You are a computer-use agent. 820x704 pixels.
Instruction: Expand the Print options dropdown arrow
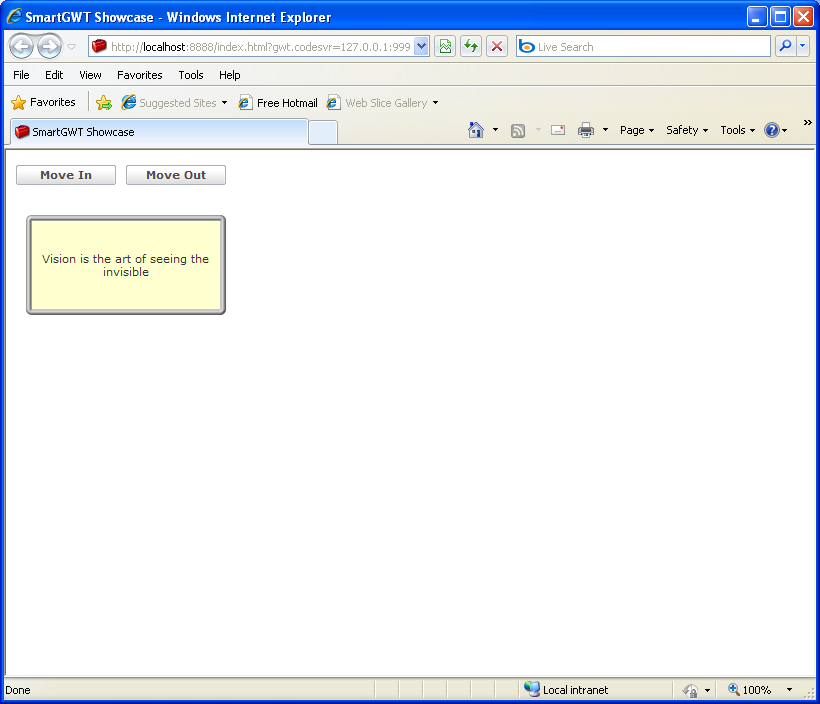[x=605, y=130]
